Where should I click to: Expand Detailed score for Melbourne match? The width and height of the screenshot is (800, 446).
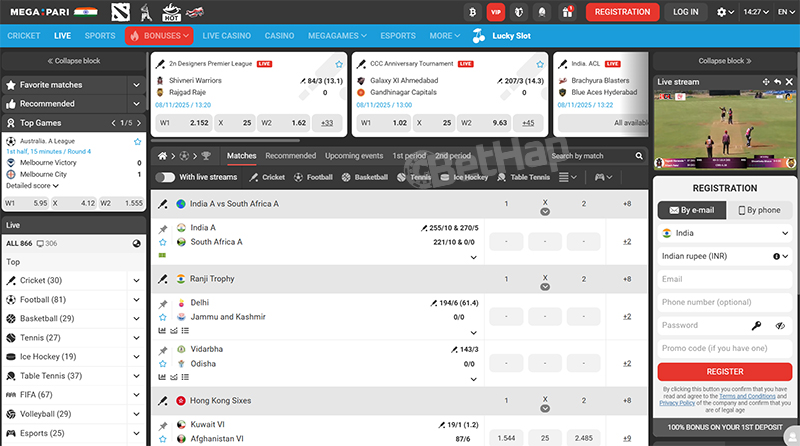tap(32, 186)
